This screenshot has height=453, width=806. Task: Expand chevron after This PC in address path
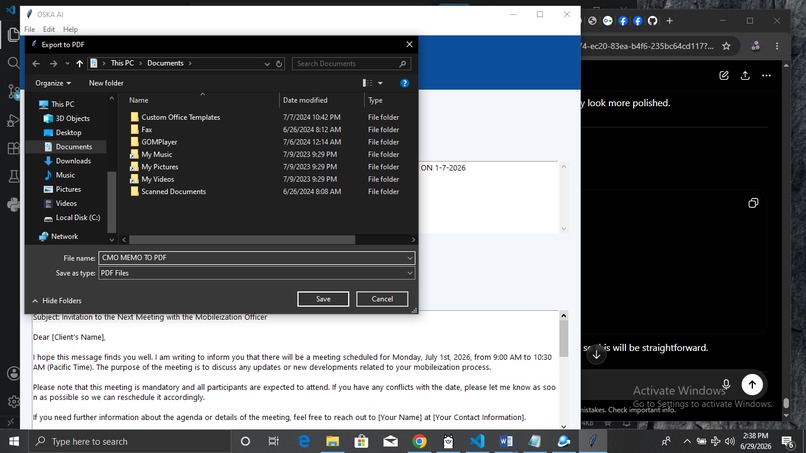click(x=140, y=63)
